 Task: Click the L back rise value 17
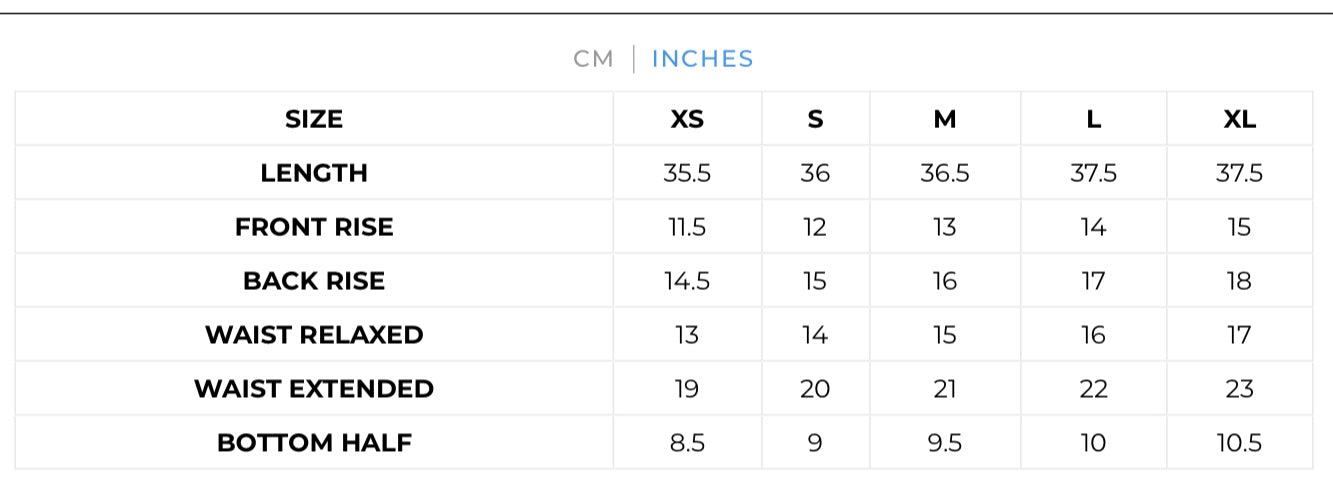pos(1093,281)
